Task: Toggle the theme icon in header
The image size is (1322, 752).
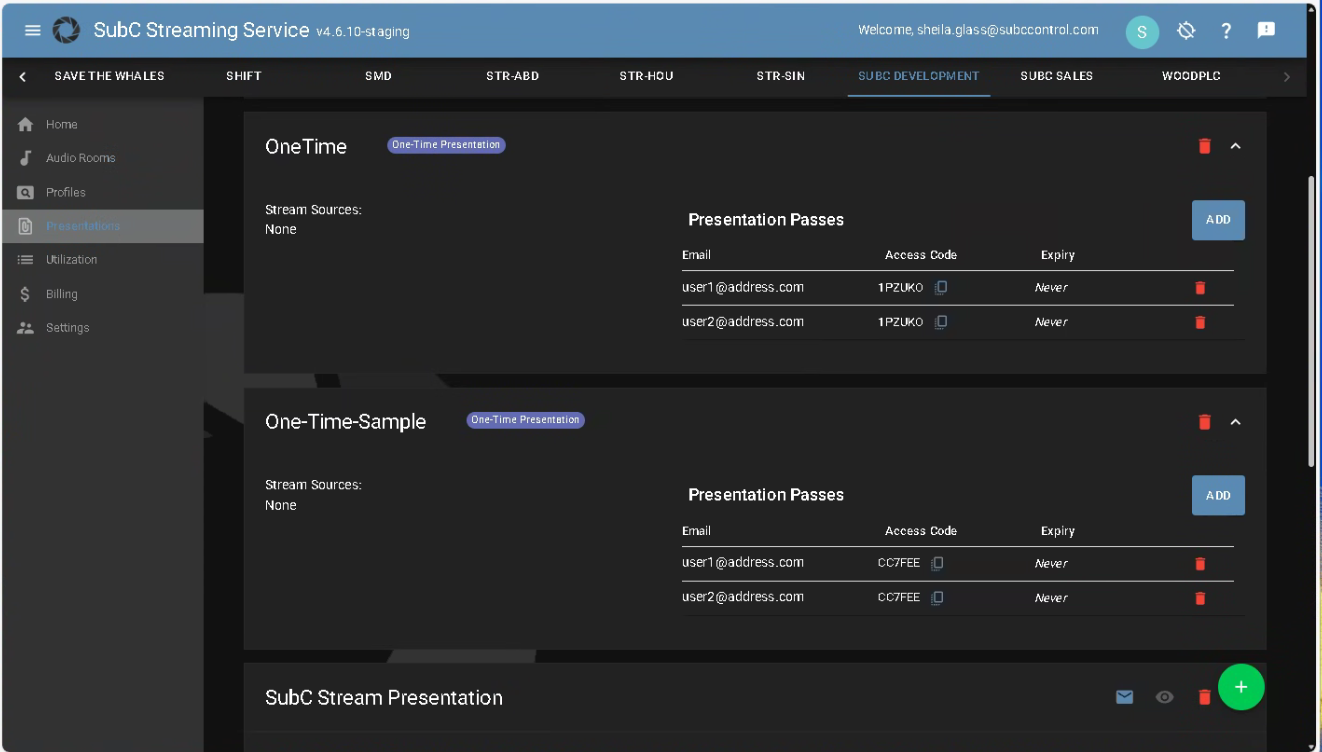Action: pyautogui.click(x=1186, y=31)
